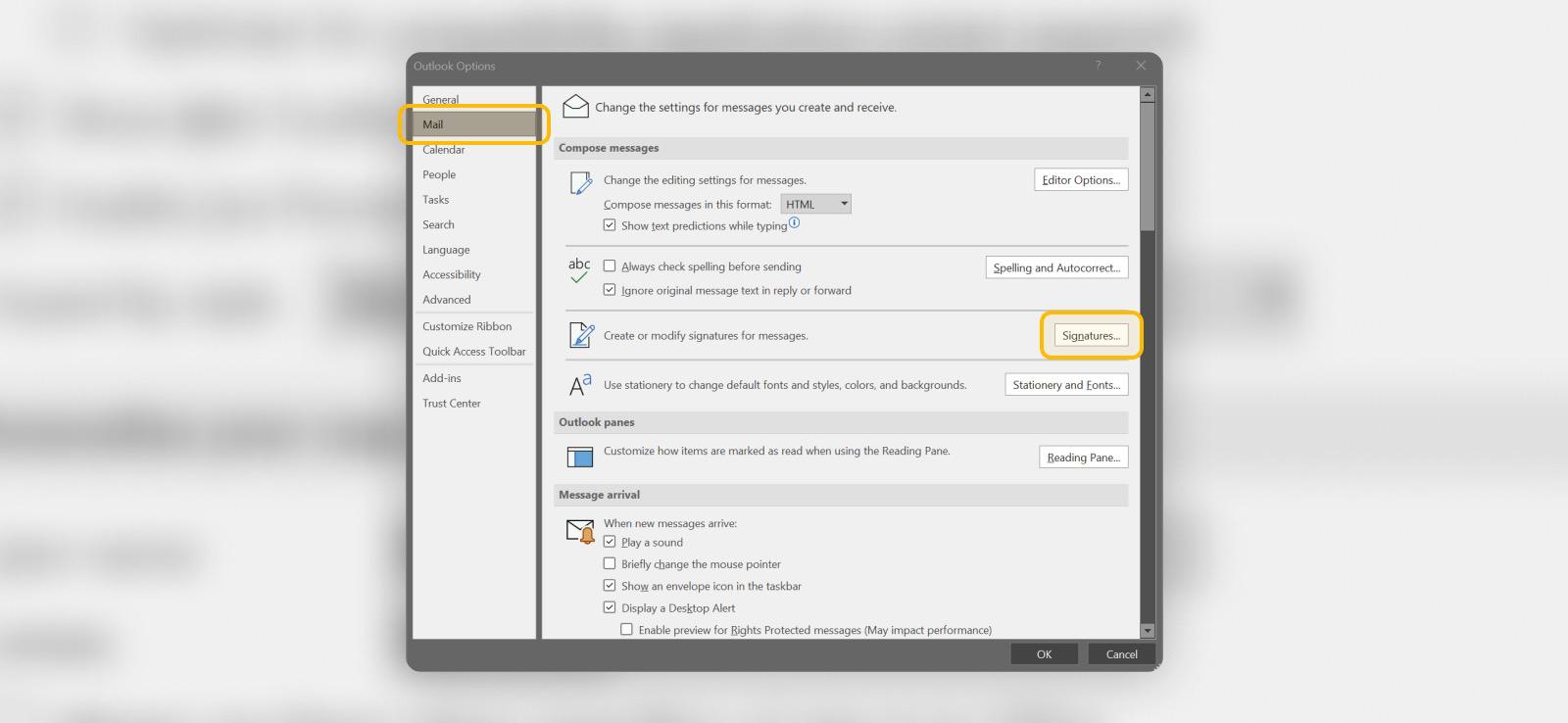Click the Message arrival section header
This screenshot has height=723, width=1568.
(841, 495)
